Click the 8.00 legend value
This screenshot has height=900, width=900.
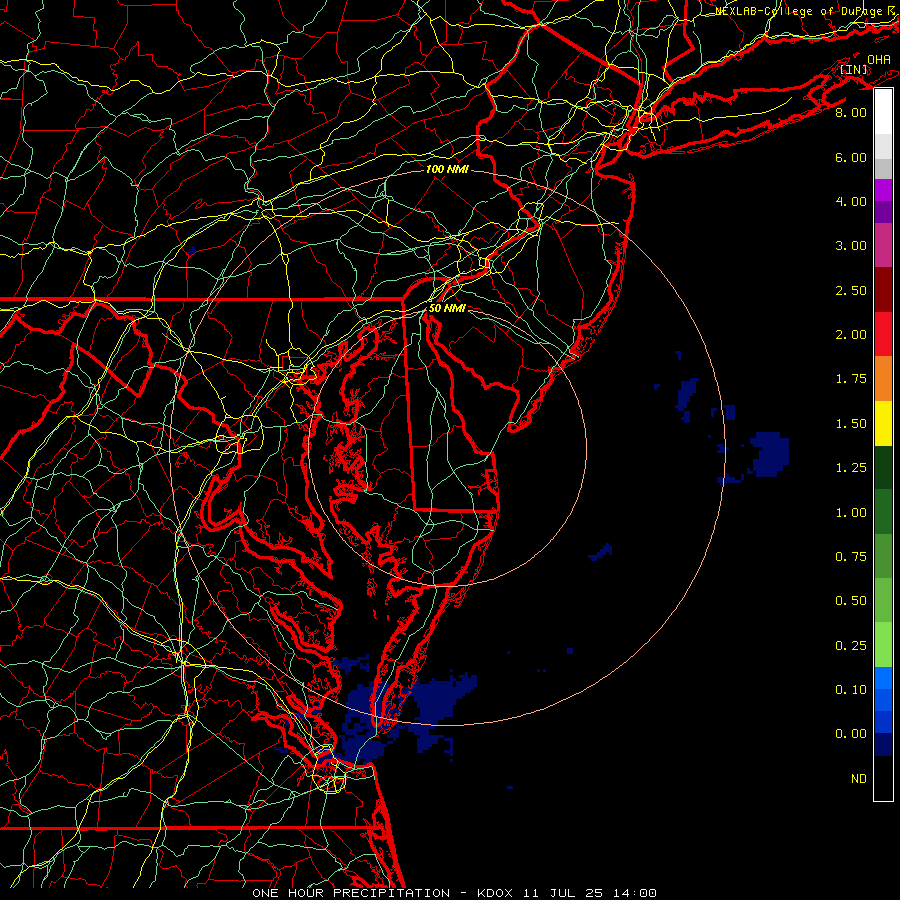click(851, 112)
